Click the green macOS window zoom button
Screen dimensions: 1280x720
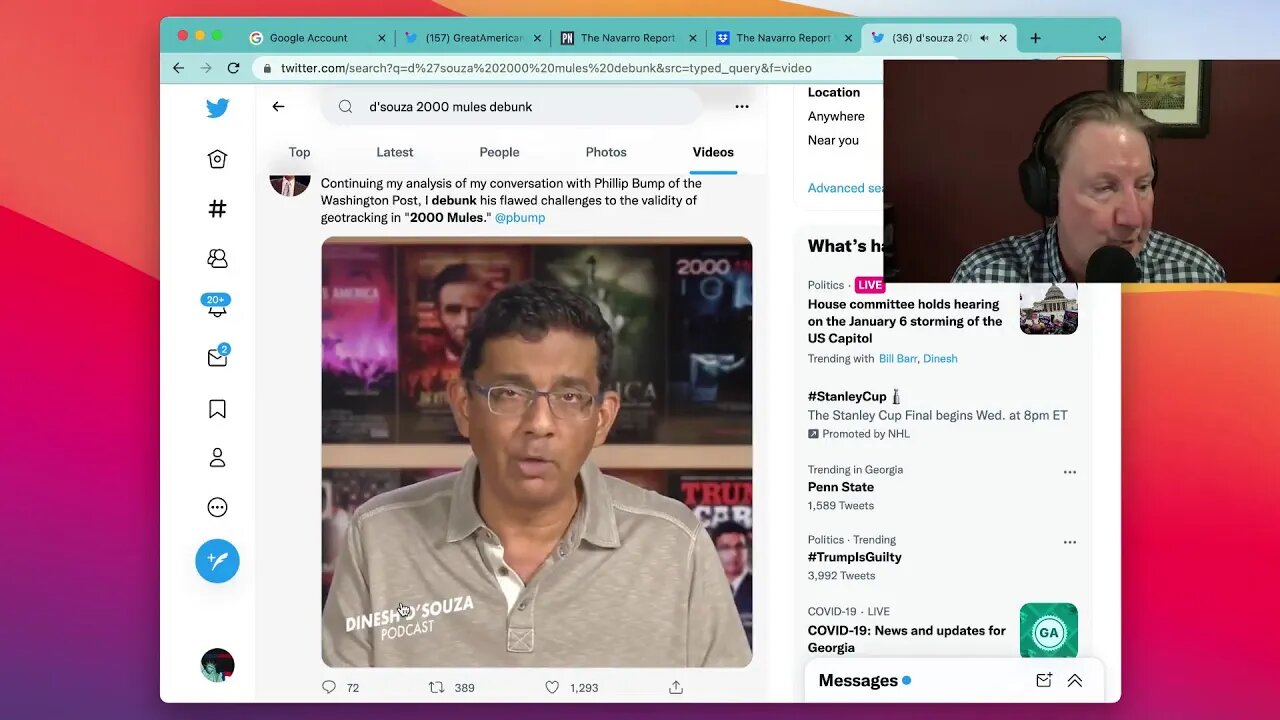click(x=217, y=35)
